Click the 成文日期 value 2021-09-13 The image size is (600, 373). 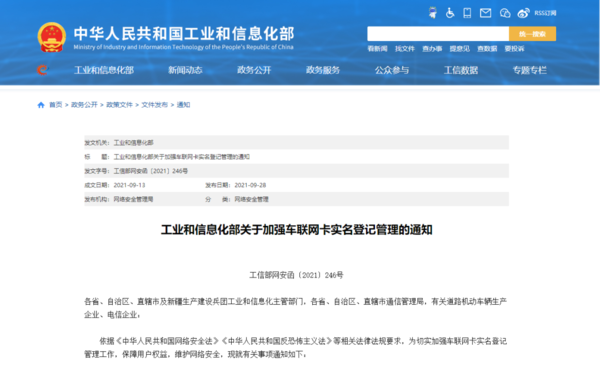(129, 185)
